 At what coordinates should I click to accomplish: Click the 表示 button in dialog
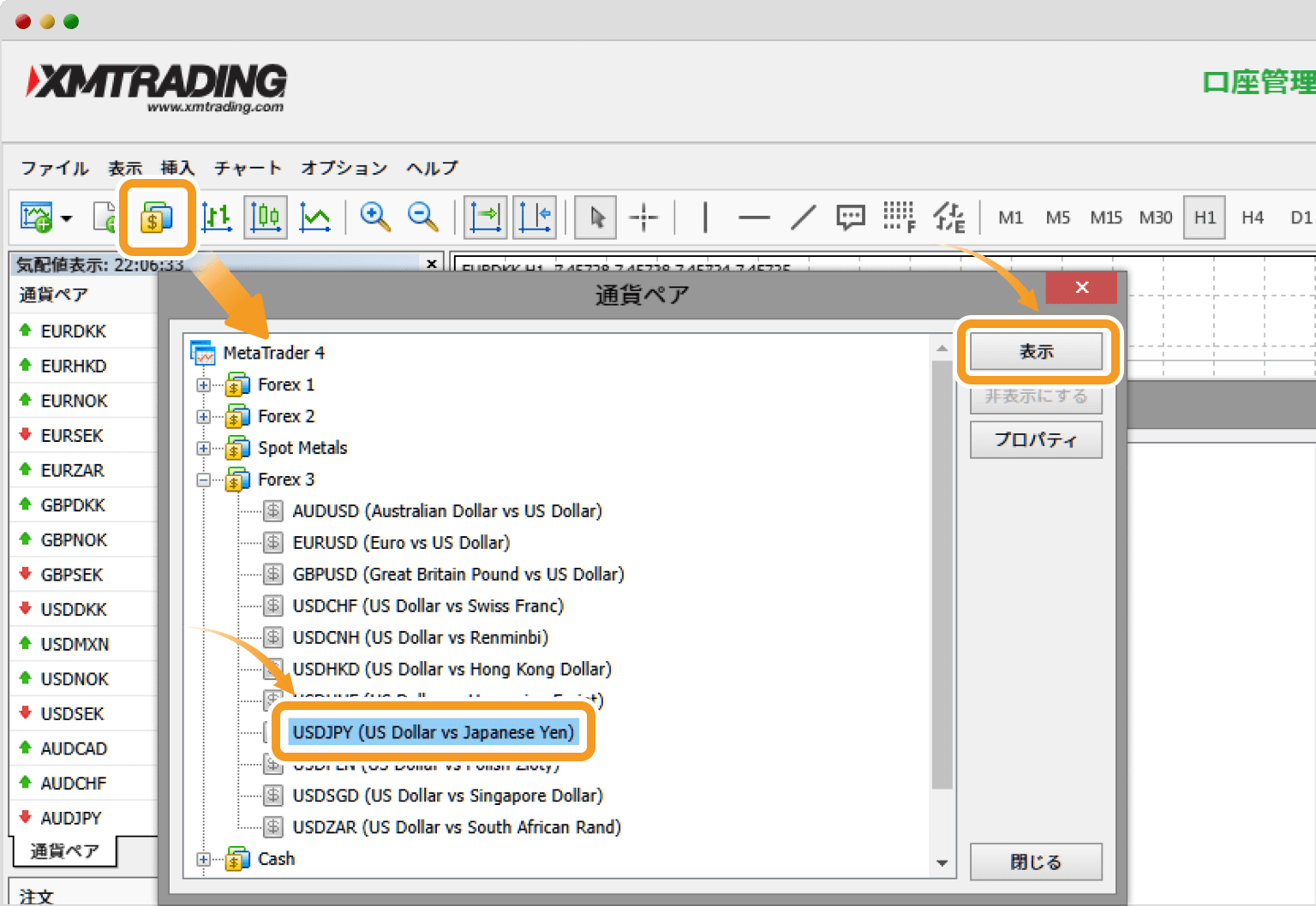(x=1036, y=351)
